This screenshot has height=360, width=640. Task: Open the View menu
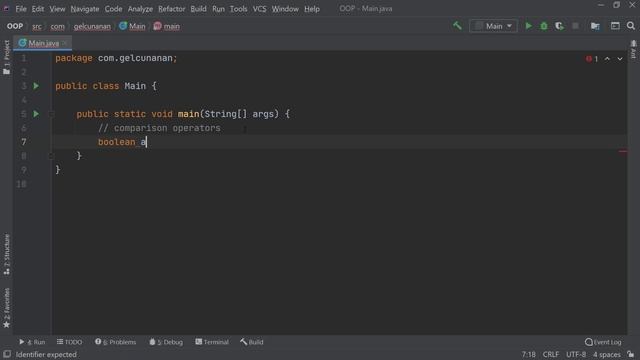tap(57, 9)
